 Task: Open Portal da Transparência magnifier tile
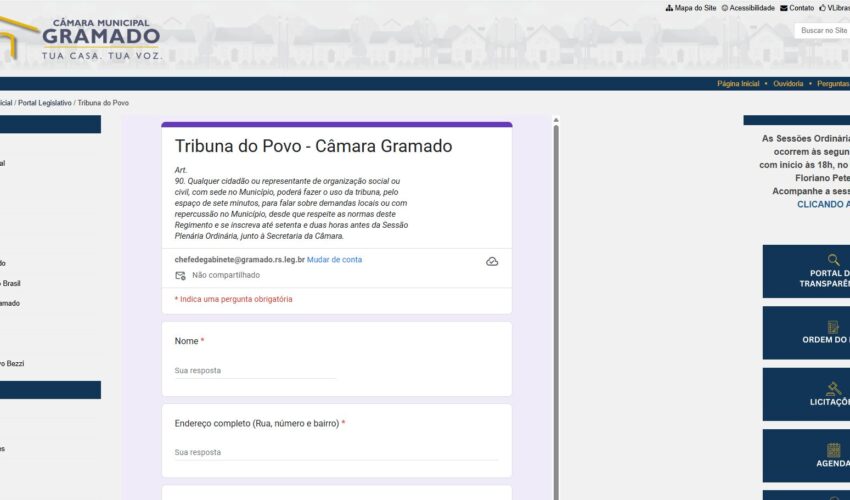click(808, 271)
